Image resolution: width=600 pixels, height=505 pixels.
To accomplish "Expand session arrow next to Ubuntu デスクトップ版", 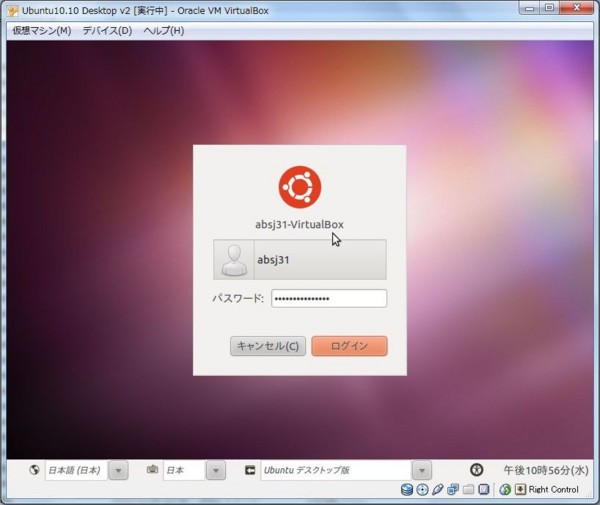I will pos(422,470).
